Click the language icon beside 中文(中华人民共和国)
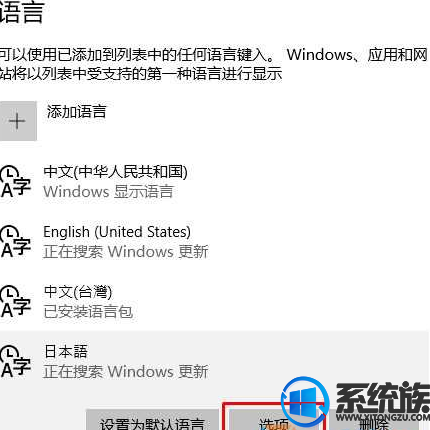430x430 pixels. coord(15,182)
